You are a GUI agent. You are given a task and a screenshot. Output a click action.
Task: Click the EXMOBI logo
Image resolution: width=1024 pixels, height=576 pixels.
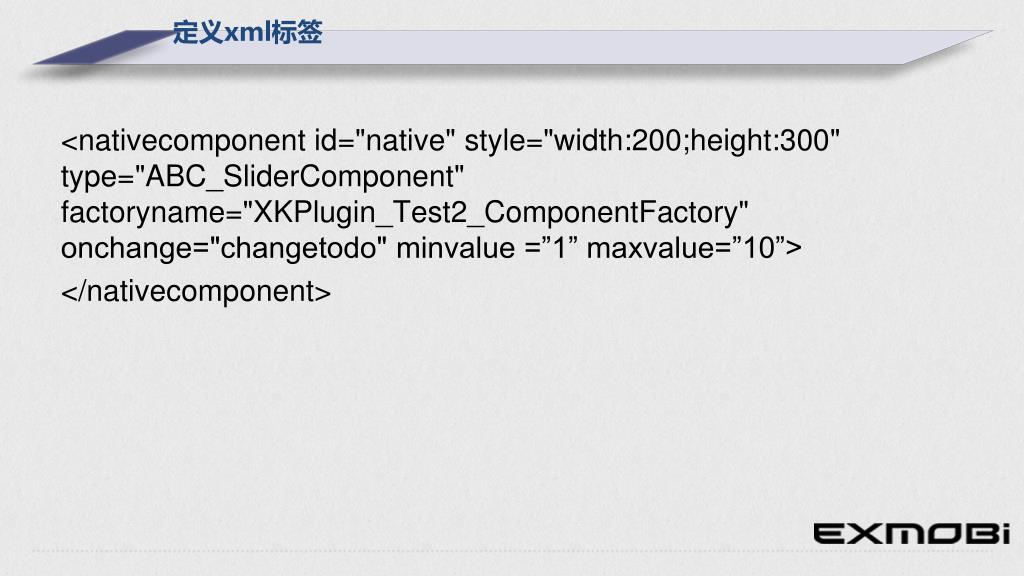(x=912, y=534)
